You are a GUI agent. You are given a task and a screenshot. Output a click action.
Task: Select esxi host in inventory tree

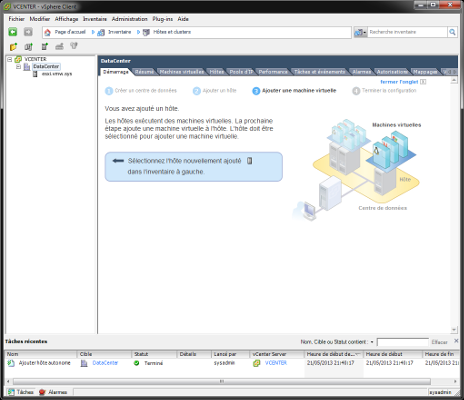(x=57, y=74)
